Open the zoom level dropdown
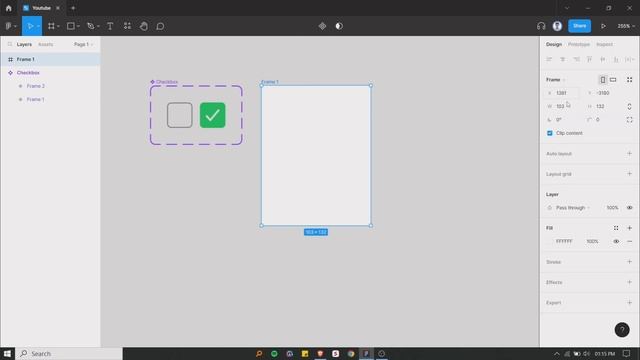The image size is (640, 360). (626, 26)
